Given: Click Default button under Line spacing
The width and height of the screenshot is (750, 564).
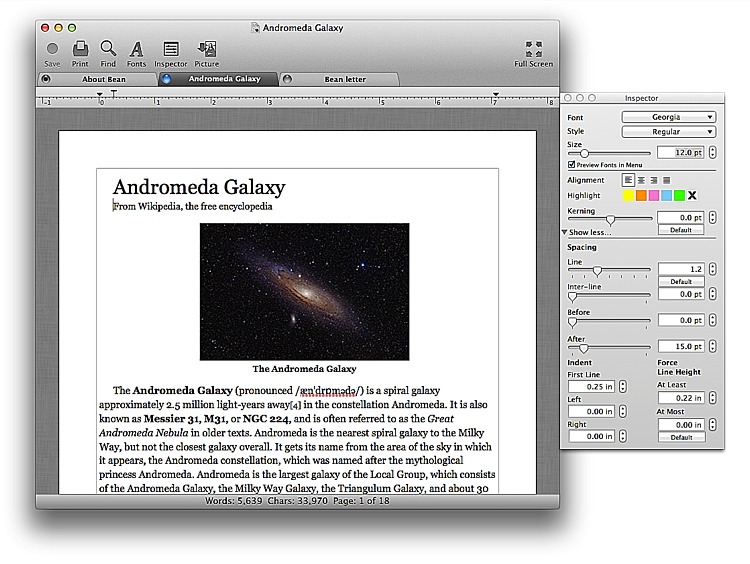Looking at the screenshot, I should (681, 282).
